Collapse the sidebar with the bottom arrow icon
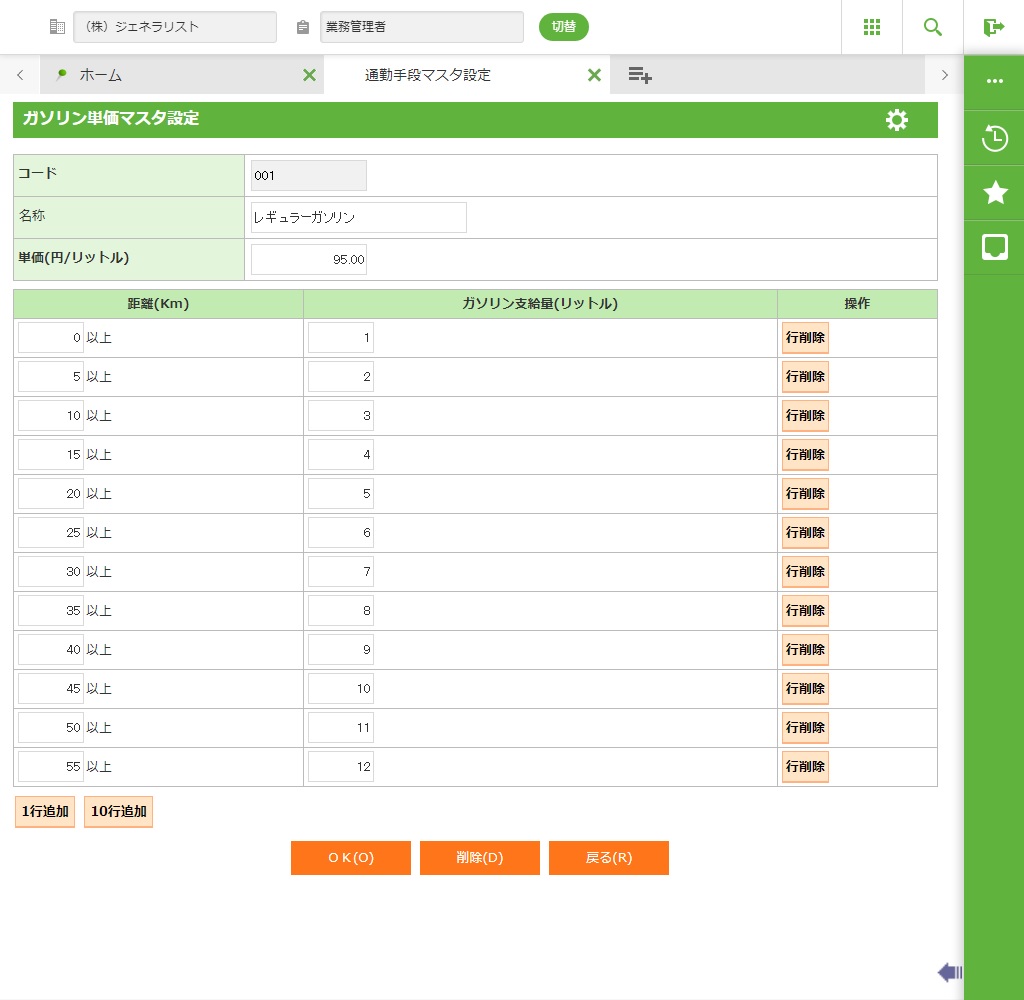Image resolution: width=1024 pixels, height=1000 pixels. click(950, 972)
